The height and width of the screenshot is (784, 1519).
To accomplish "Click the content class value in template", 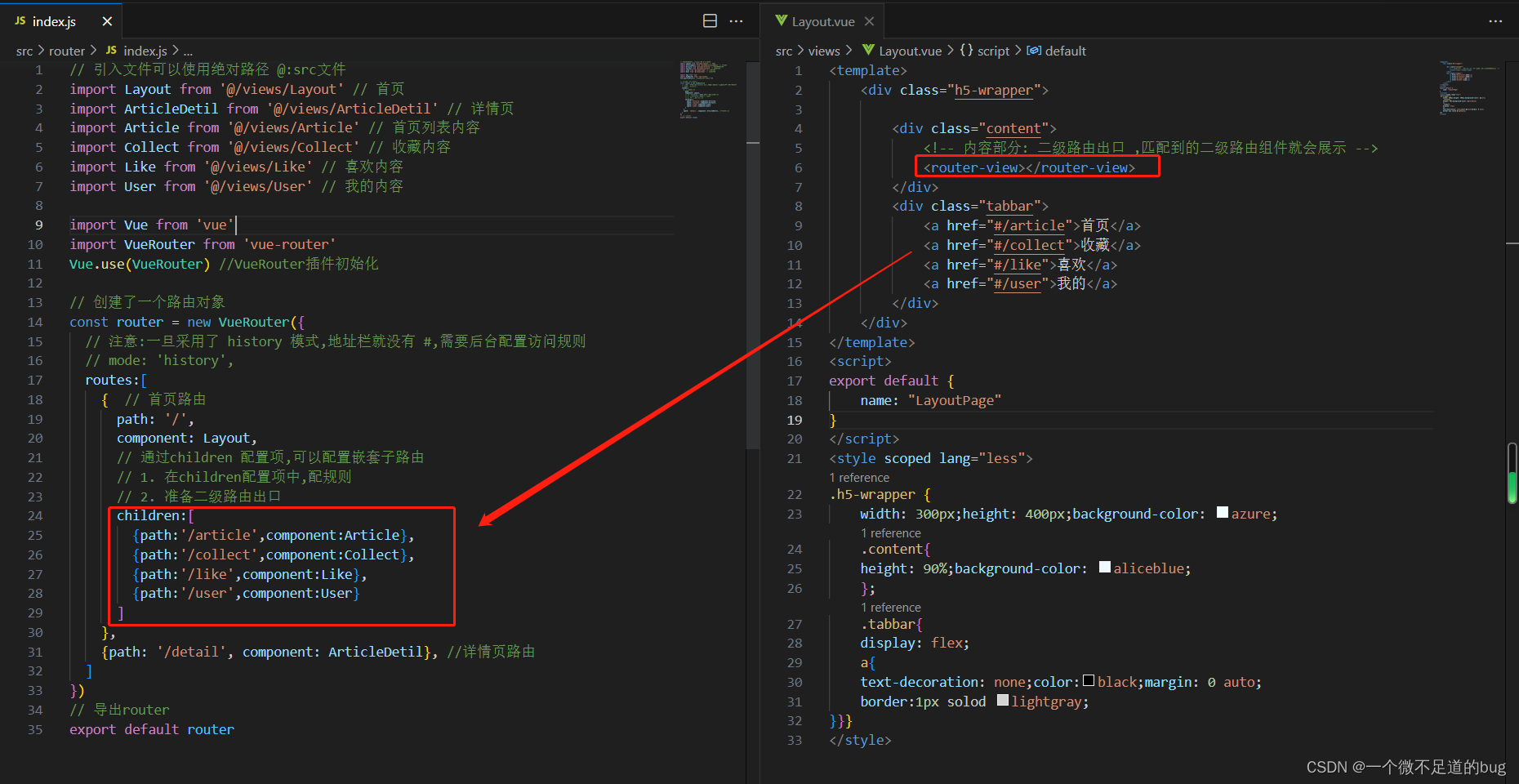I will coord(1013,128).
